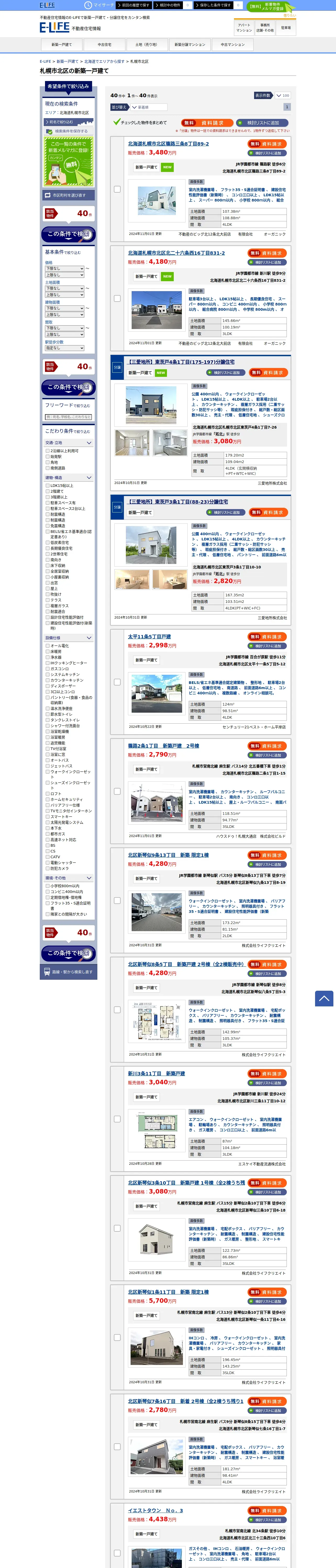Collapse the 環境・その他 filter section
This screenshot has width=336, height=1568.
pos(68,878)
